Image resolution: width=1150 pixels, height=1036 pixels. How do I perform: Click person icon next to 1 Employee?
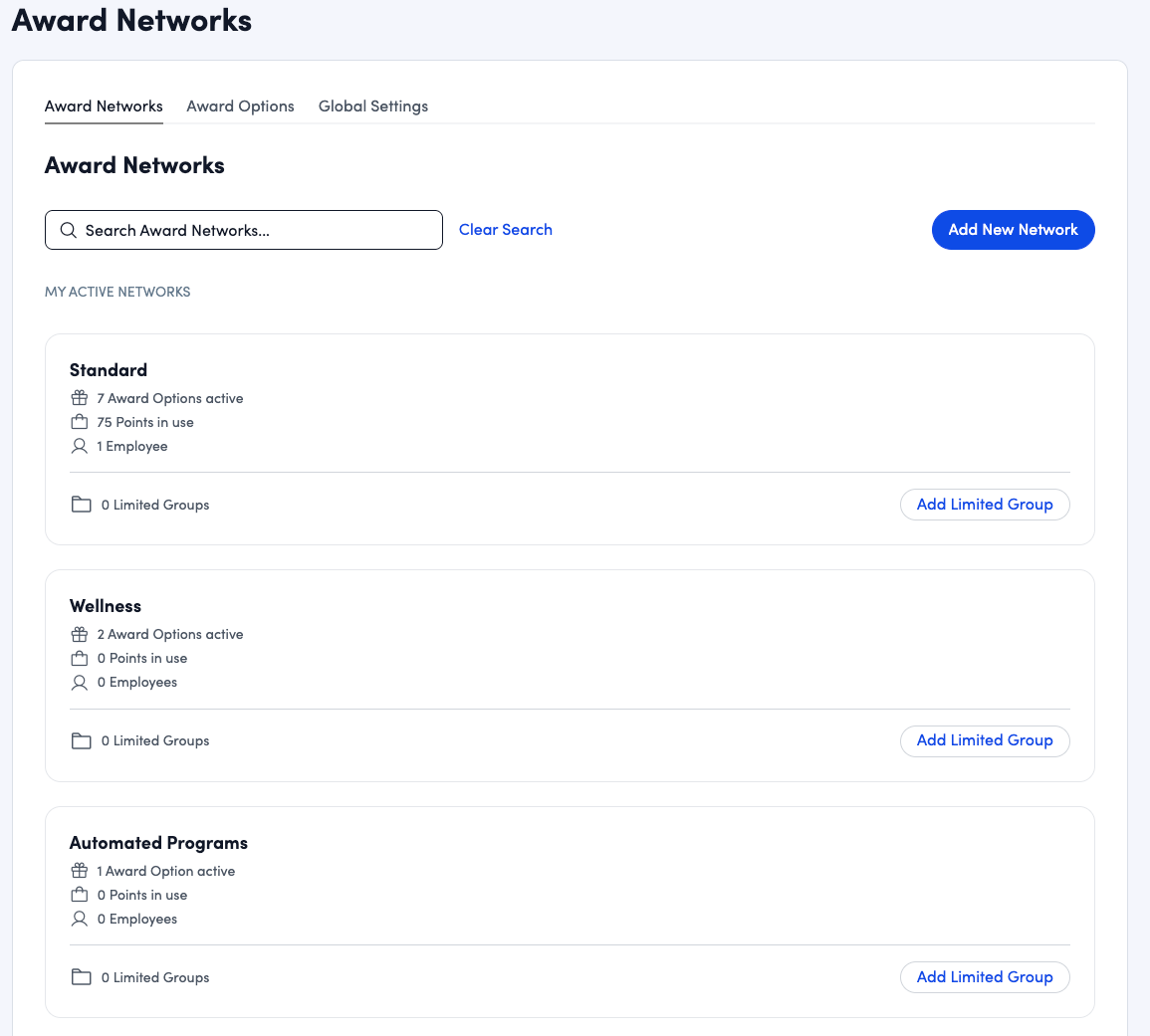coord(80,446)
